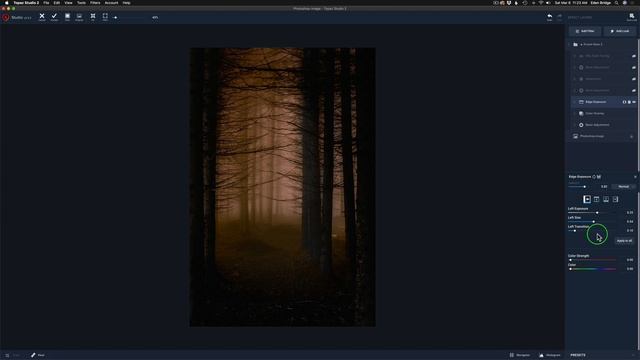
Task: Click the reset icon beside Edge Exposure title
Action: [x=594, y=177]
